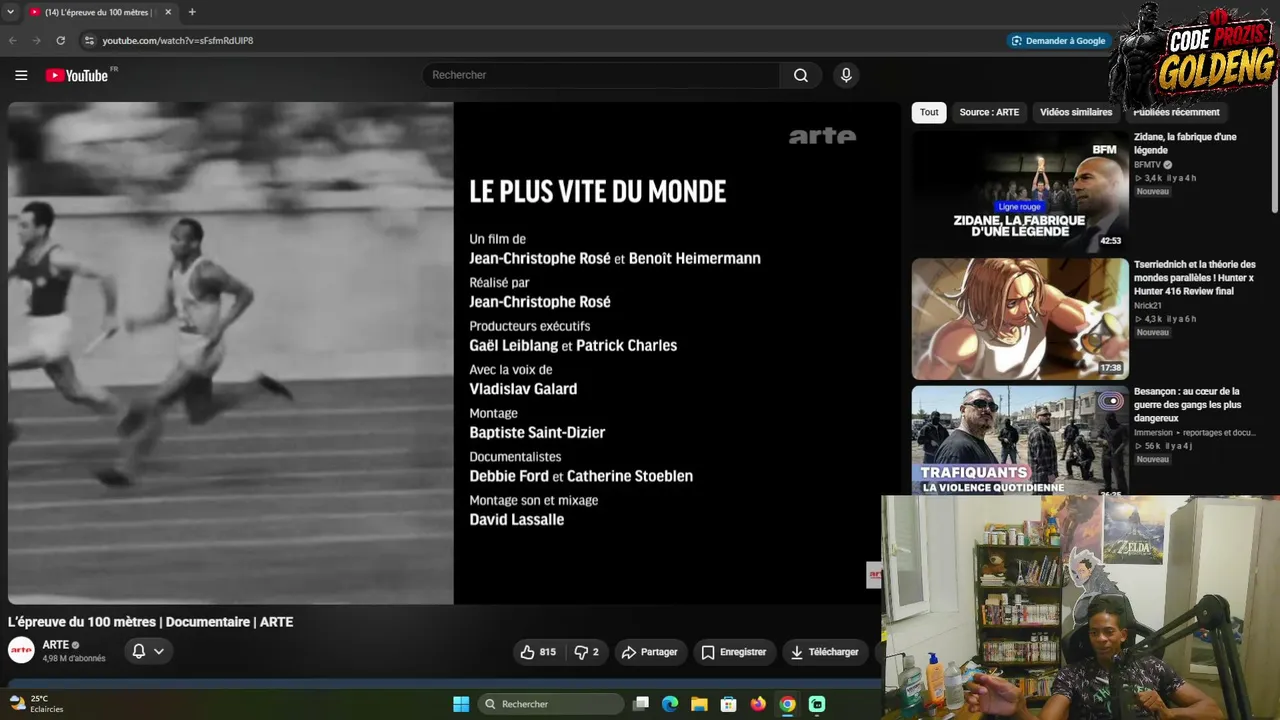The height and width of the screenshot is (720, 1280).
Task: Open the Trafiquants video thumbnail
Action: coord(1020,440)
